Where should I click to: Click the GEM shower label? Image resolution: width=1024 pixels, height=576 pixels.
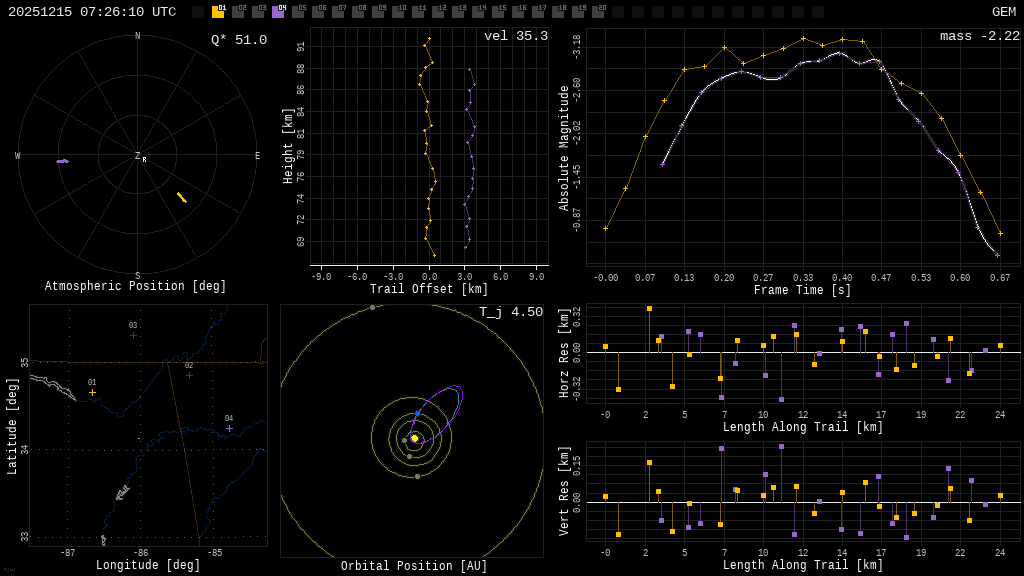tap(1004, 12)
